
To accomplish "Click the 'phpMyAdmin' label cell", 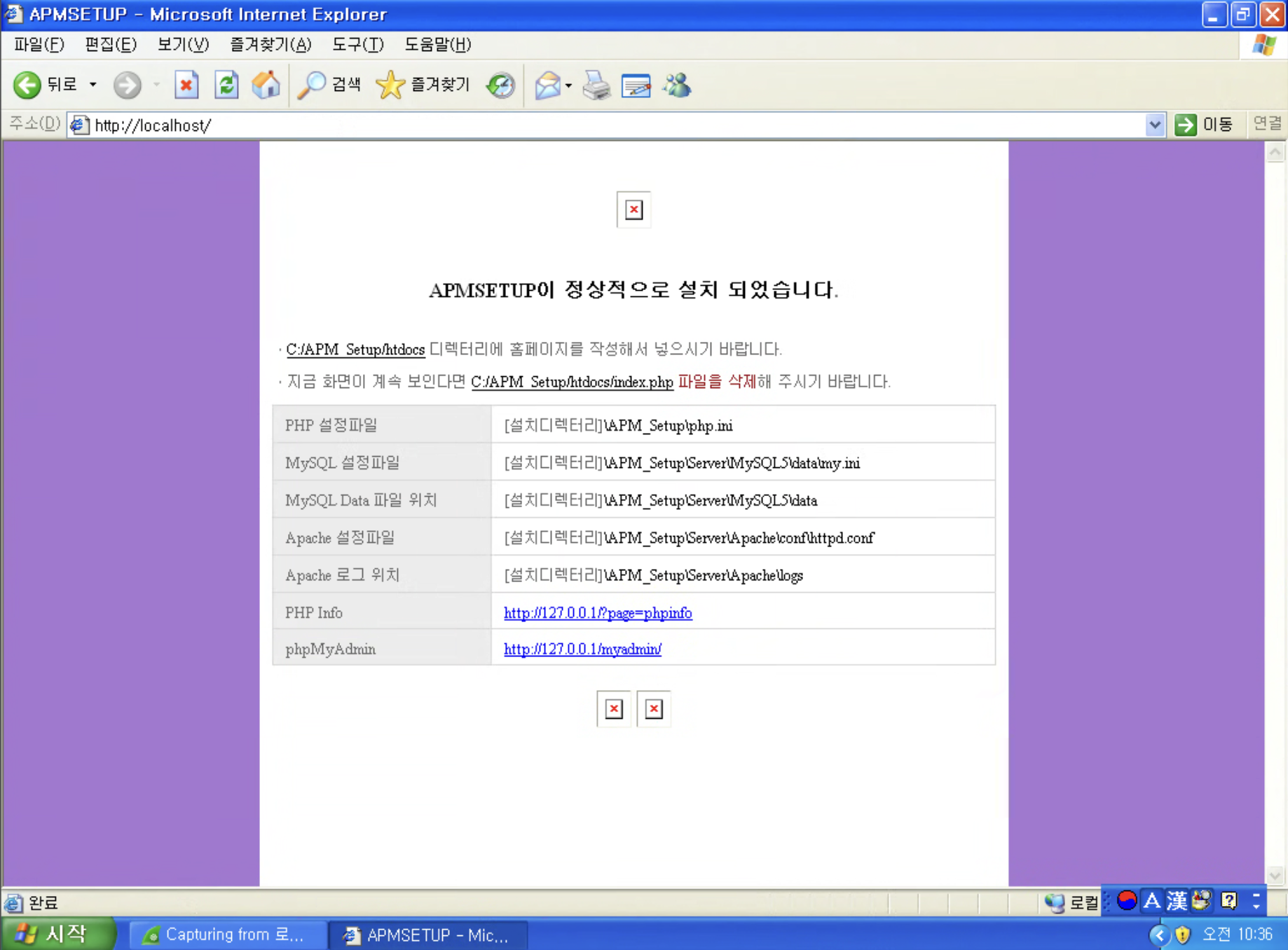I will [382, 648].
